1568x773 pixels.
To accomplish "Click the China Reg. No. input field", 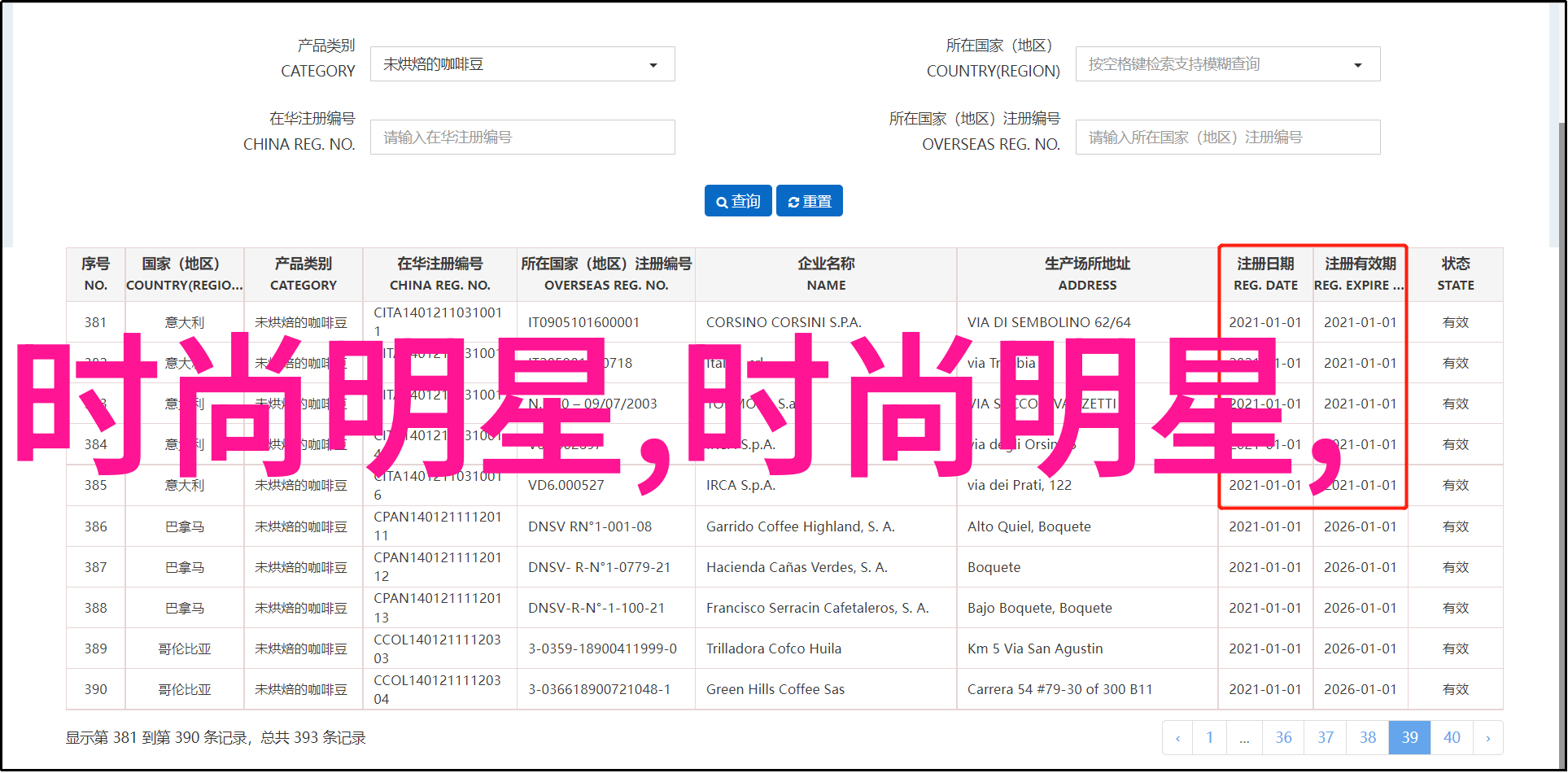I will [522, 138].
